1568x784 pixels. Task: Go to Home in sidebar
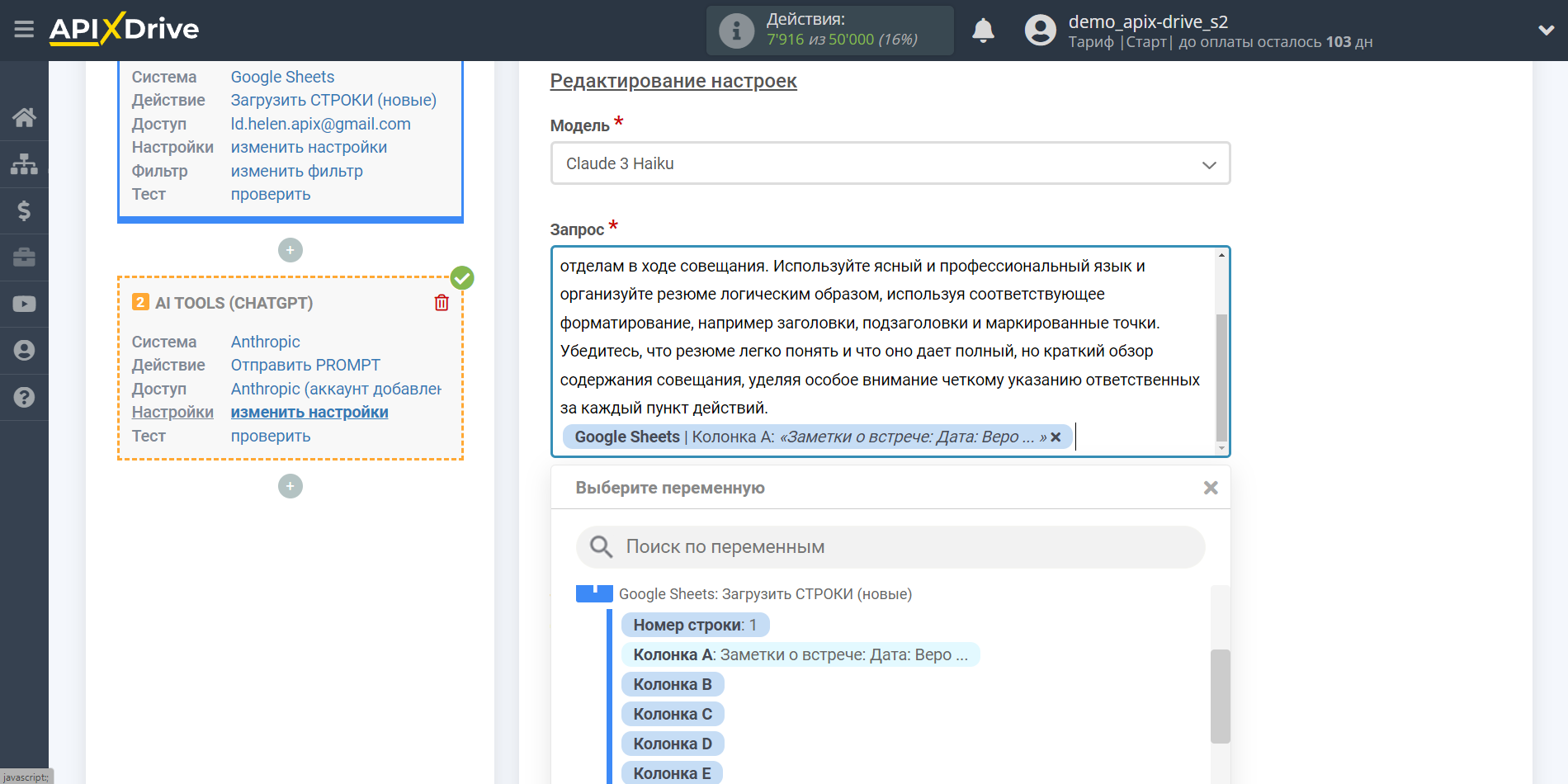[x=24, y=117]
